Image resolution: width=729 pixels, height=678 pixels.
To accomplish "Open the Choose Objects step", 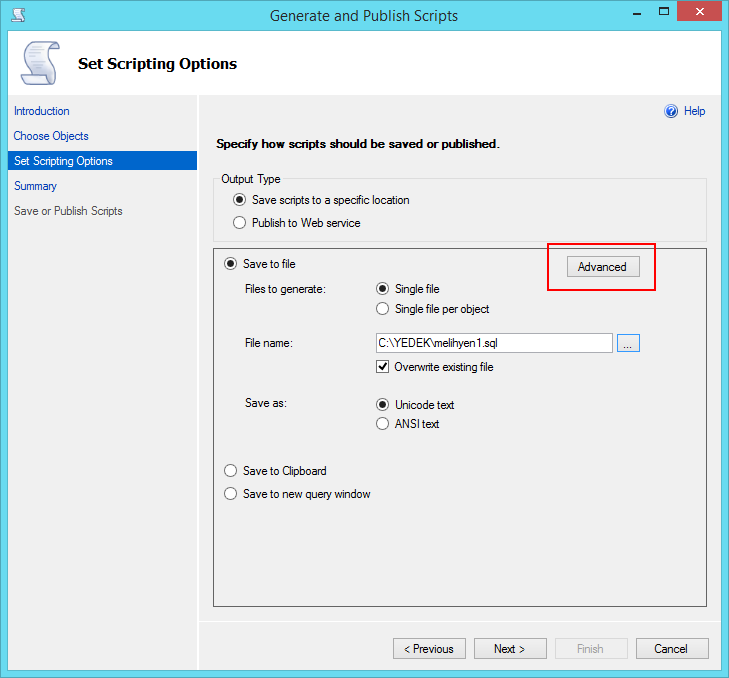I will click(51, 136).
